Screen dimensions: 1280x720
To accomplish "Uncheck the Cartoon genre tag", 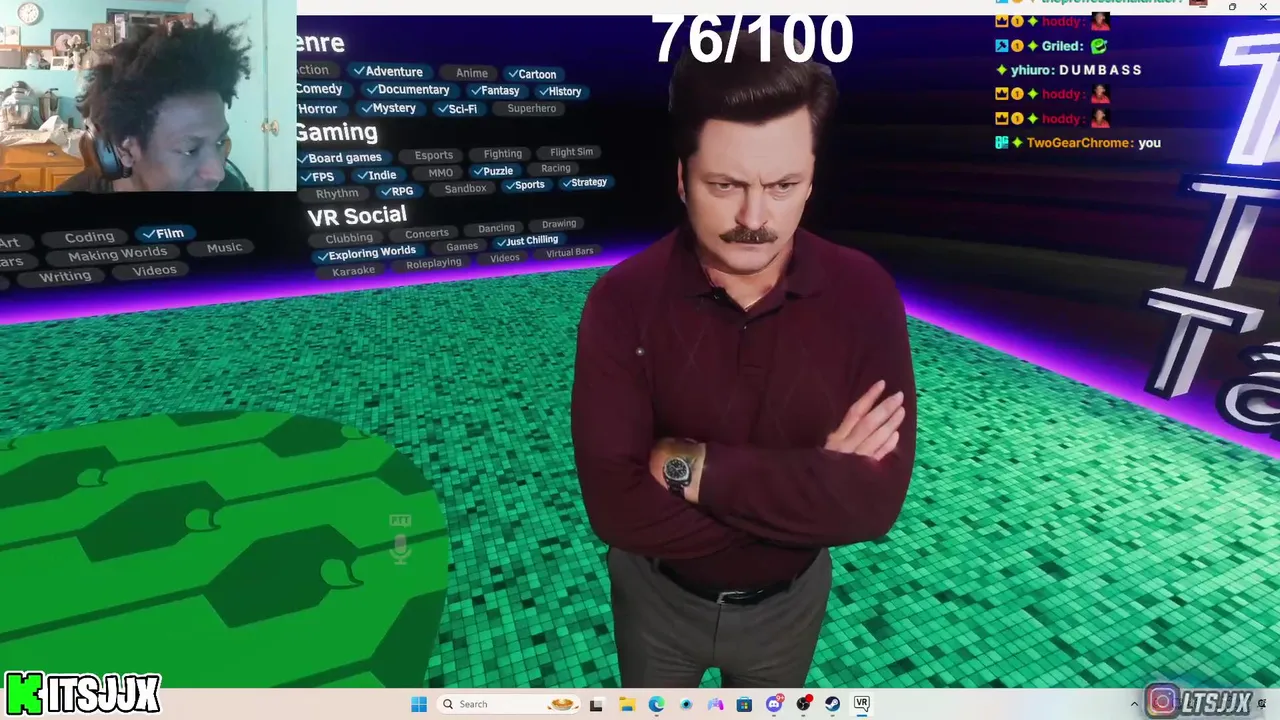I will click(x=531, y=74).
